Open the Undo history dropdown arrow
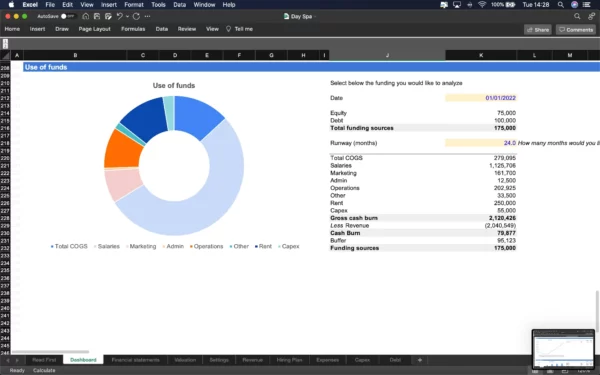 click(x=127, y=16)
